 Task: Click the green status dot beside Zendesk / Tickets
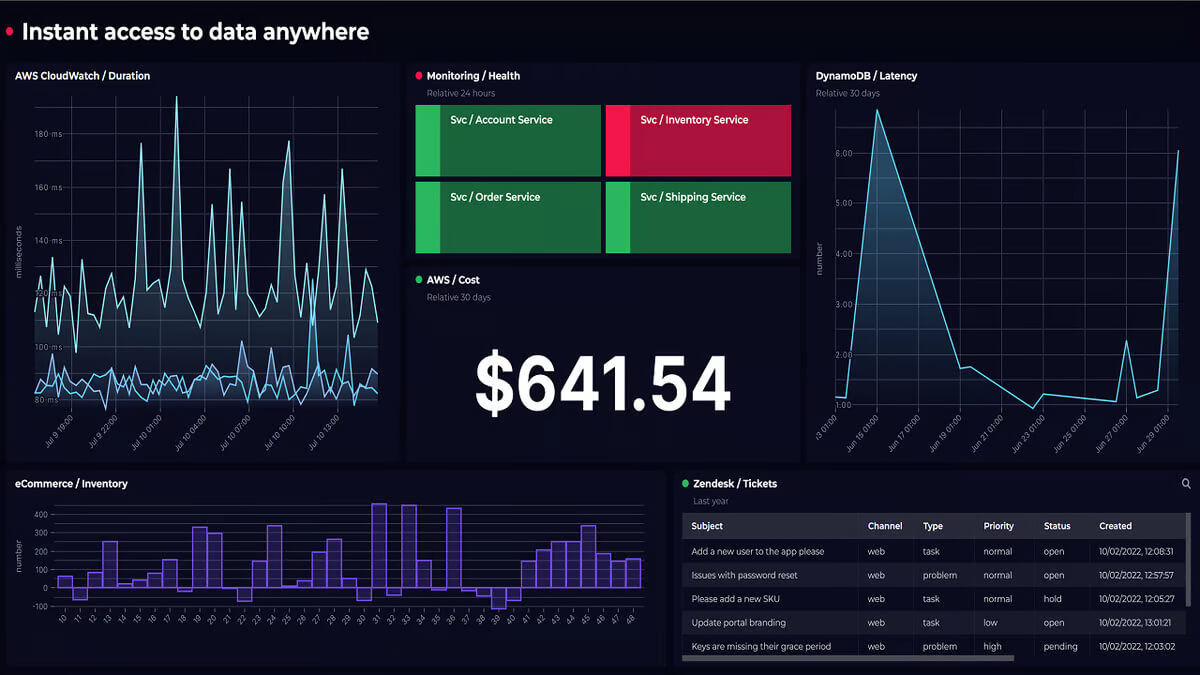(x=686, y=484)
